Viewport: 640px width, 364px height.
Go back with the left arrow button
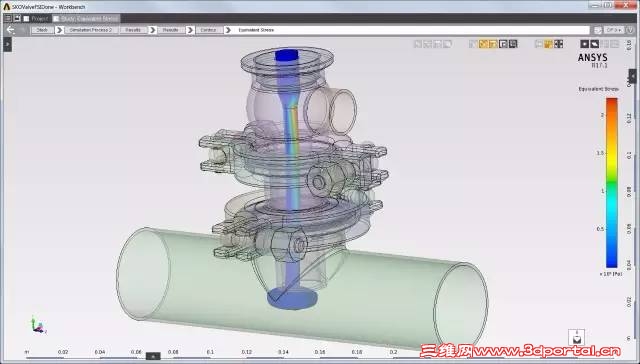[11, 30]
